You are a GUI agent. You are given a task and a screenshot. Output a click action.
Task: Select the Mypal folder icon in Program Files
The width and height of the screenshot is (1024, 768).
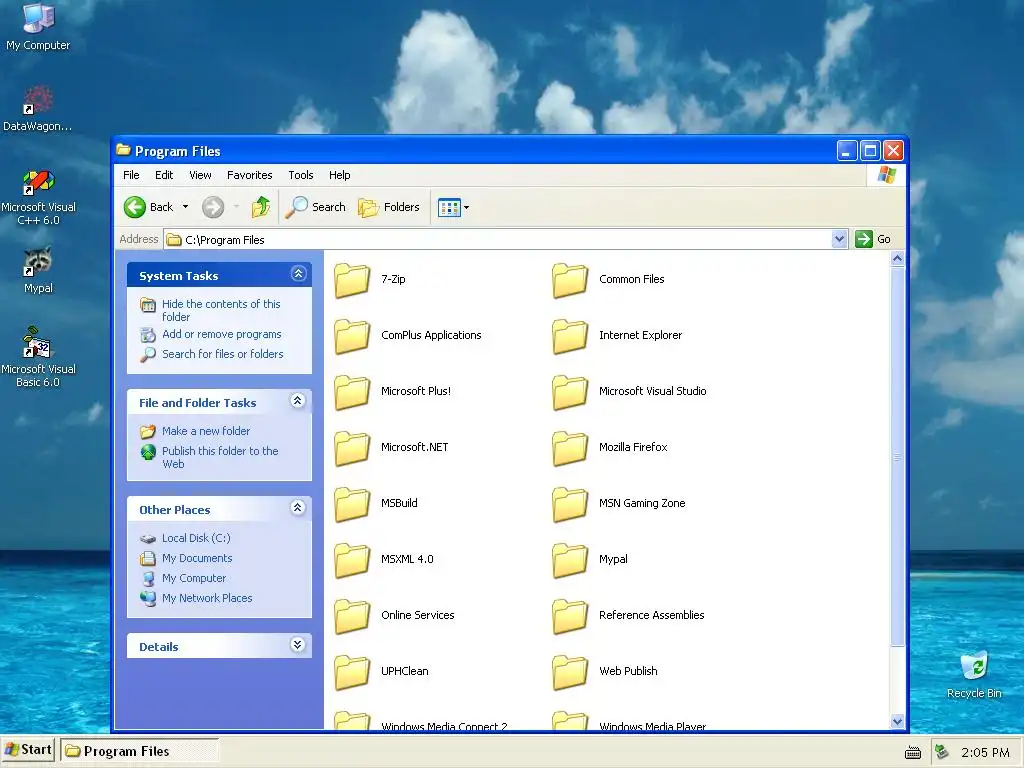tap(570, 561)
